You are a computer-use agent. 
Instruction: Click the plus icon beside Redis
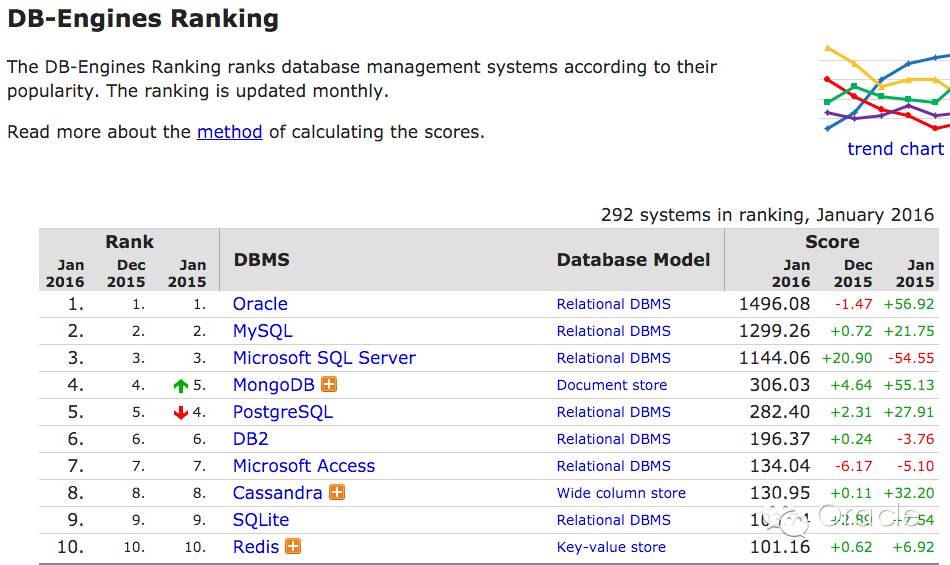coord(293,547)
